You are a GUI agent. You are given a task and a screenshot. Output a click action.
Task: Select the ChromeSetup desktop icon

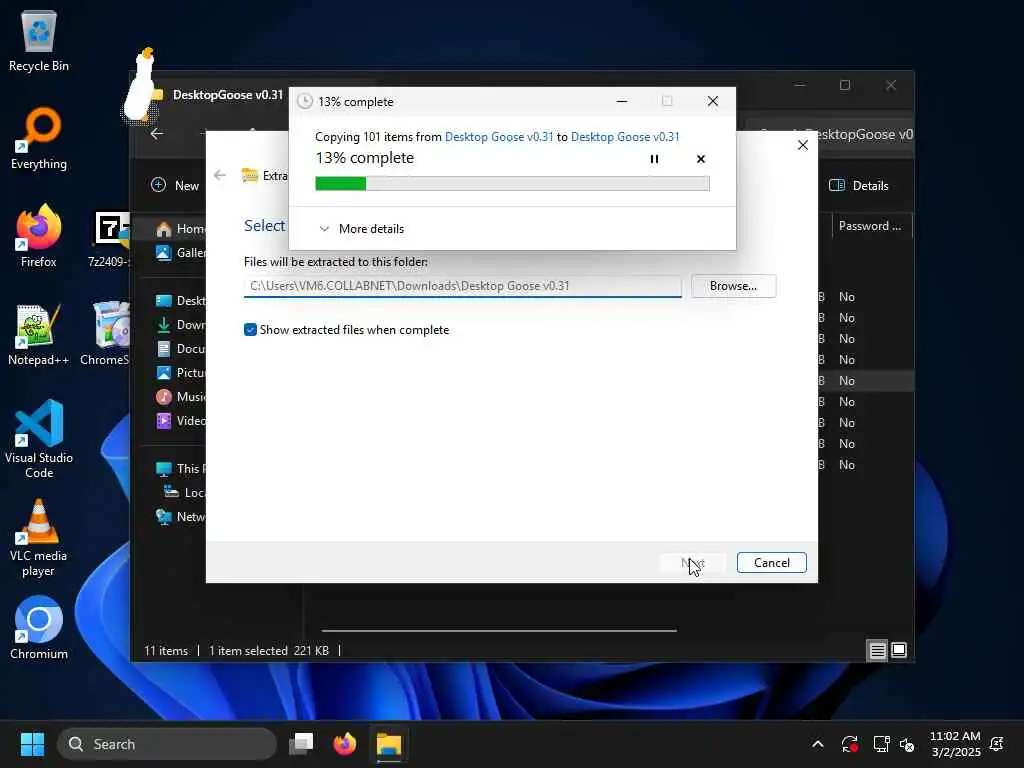tap(105, 334)
